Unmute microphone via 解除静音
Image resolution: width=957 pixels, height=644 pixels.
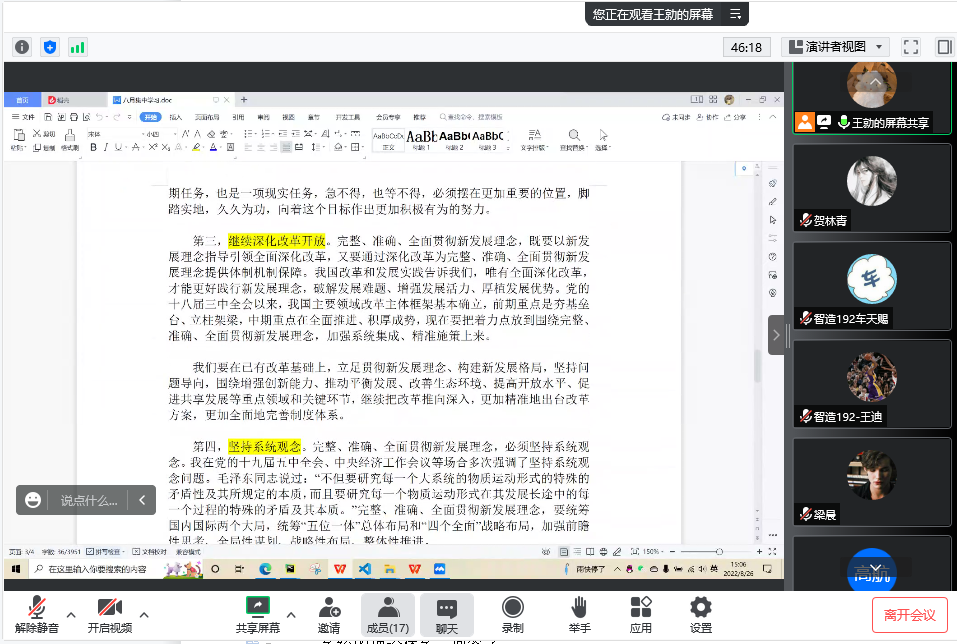tap(37, 615)
